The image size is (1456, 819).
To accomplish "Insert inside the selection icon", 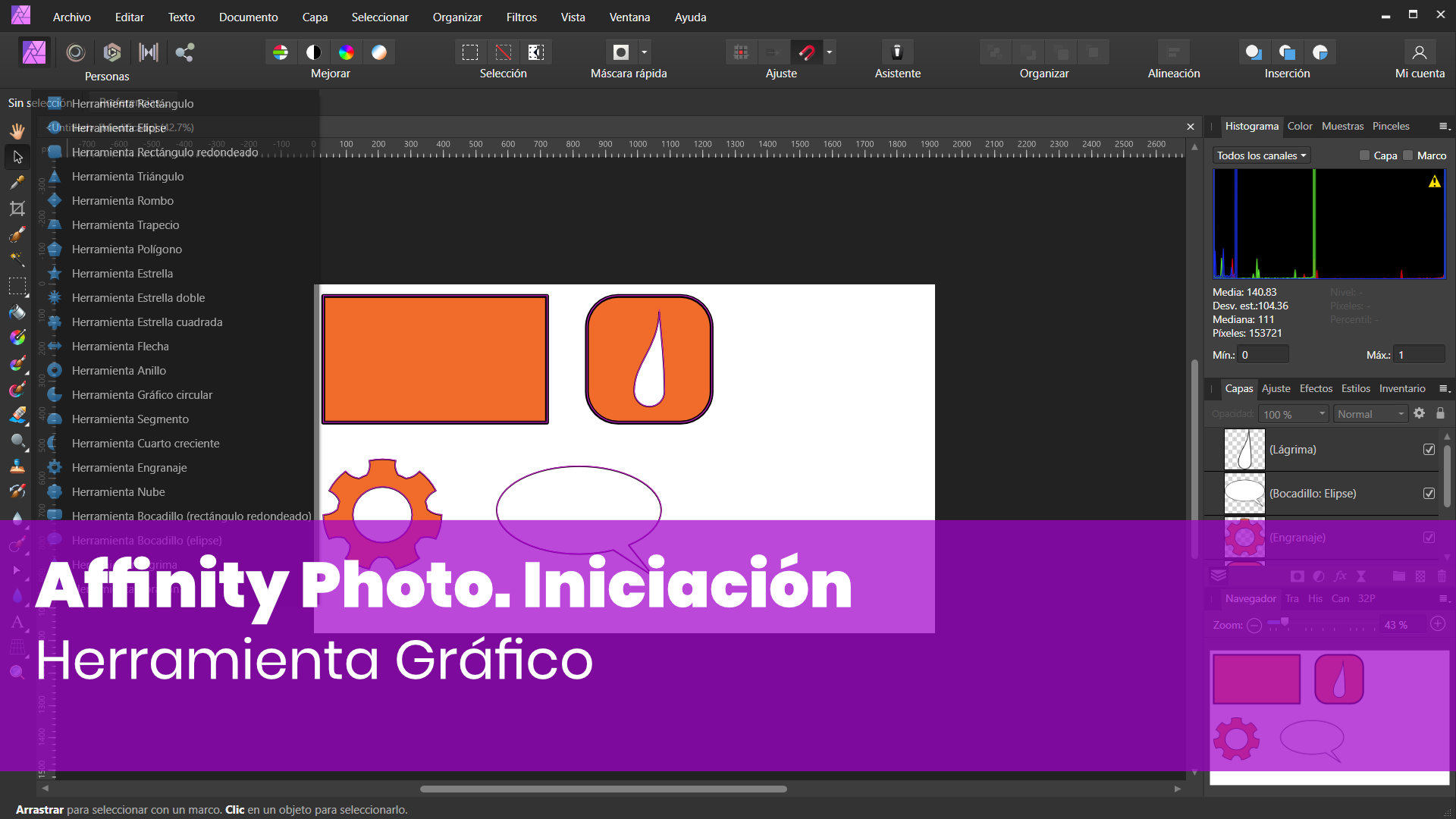I will 1320,52.
